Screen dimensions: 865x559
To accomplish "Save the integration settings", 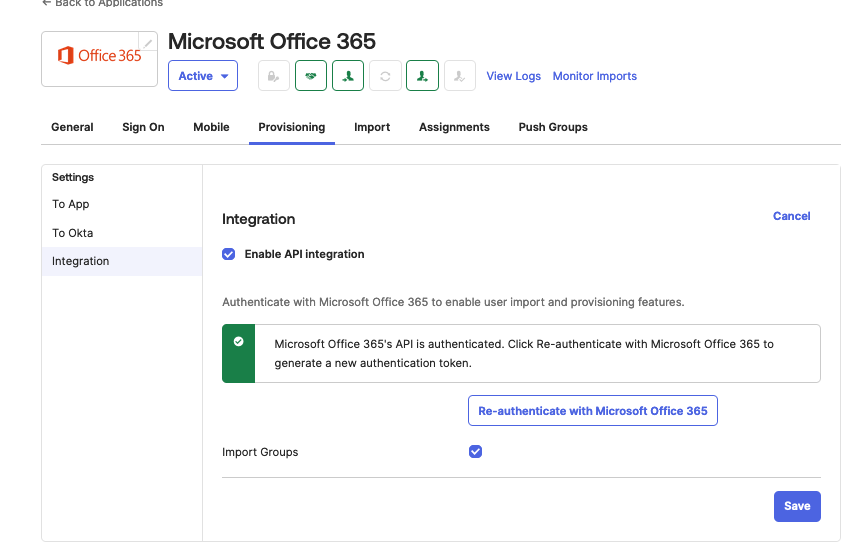I will tap(797, 506).
